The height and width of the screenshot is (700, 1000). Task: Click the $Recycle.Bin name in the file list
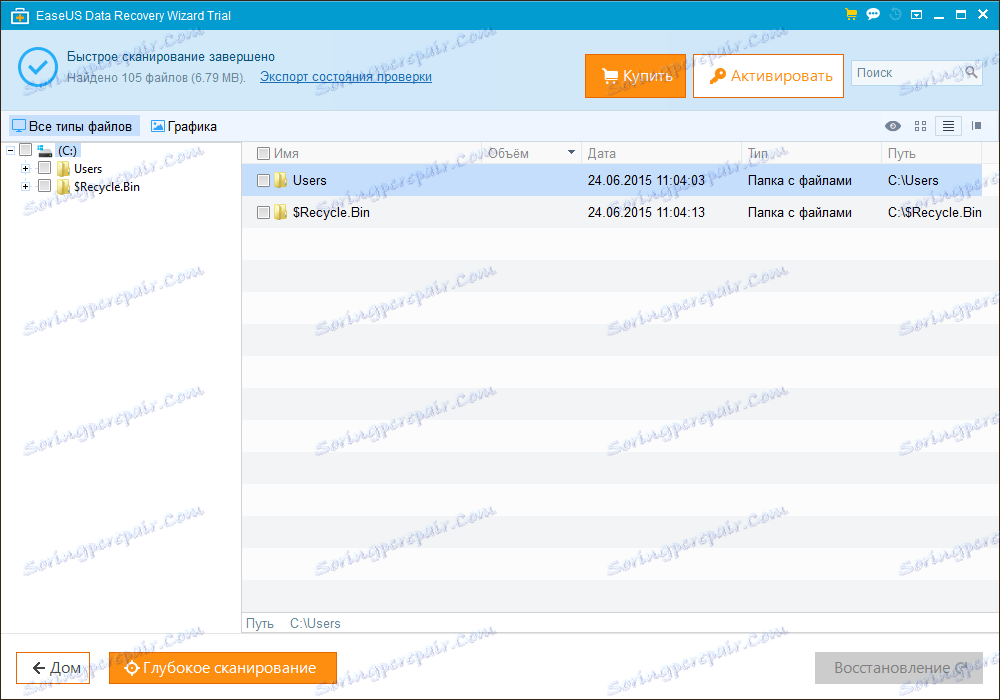[331, 212]
